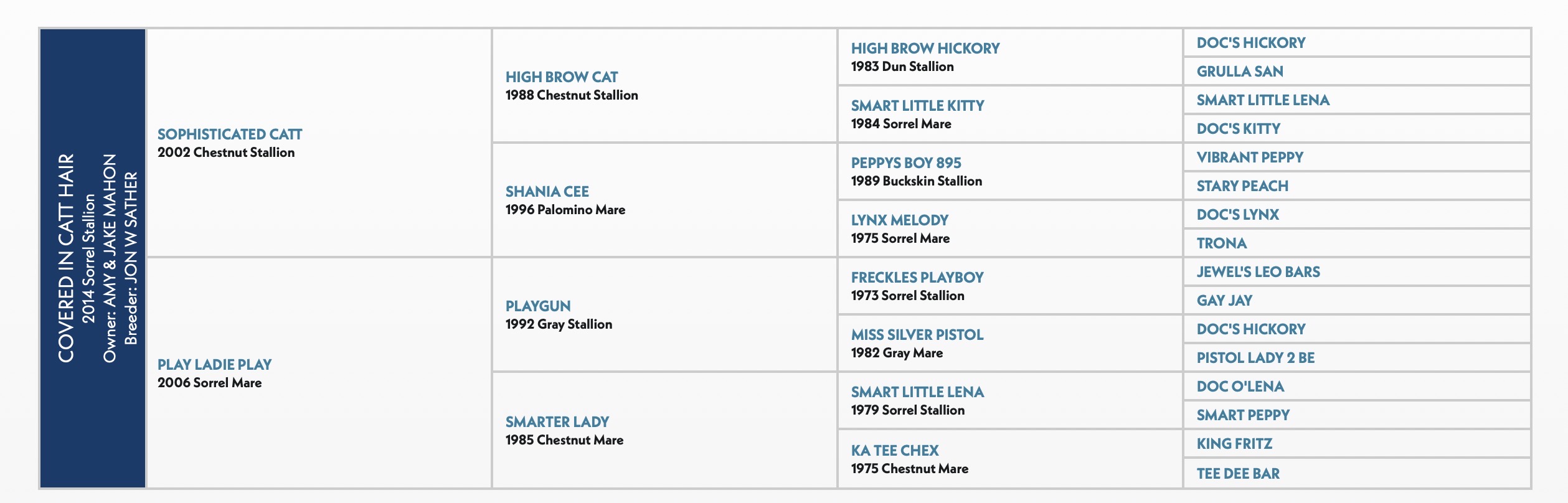Click the TEE DEE BAR link
This screenshot has width=1568, height=503.
pos(1238,474)
